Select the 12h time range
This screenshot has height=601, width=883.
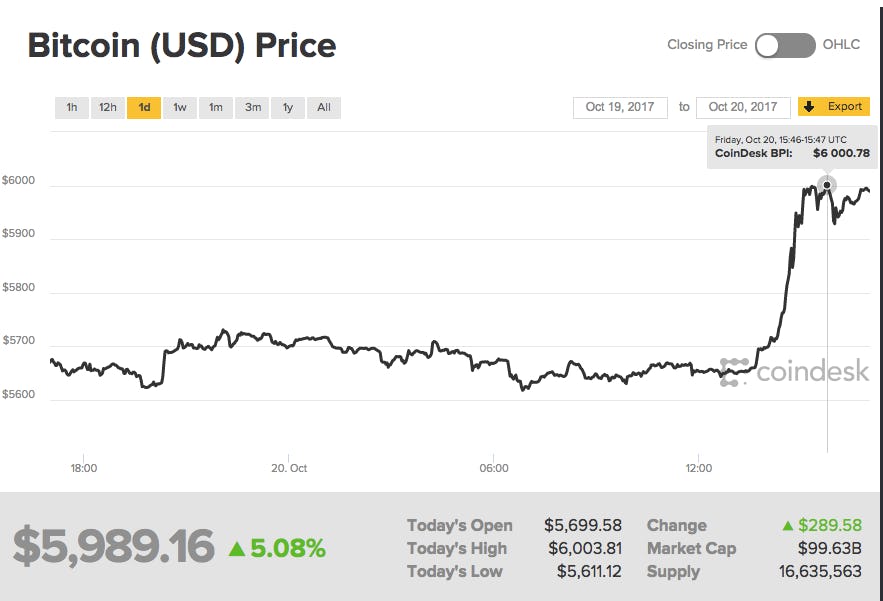tap(107, 107)
